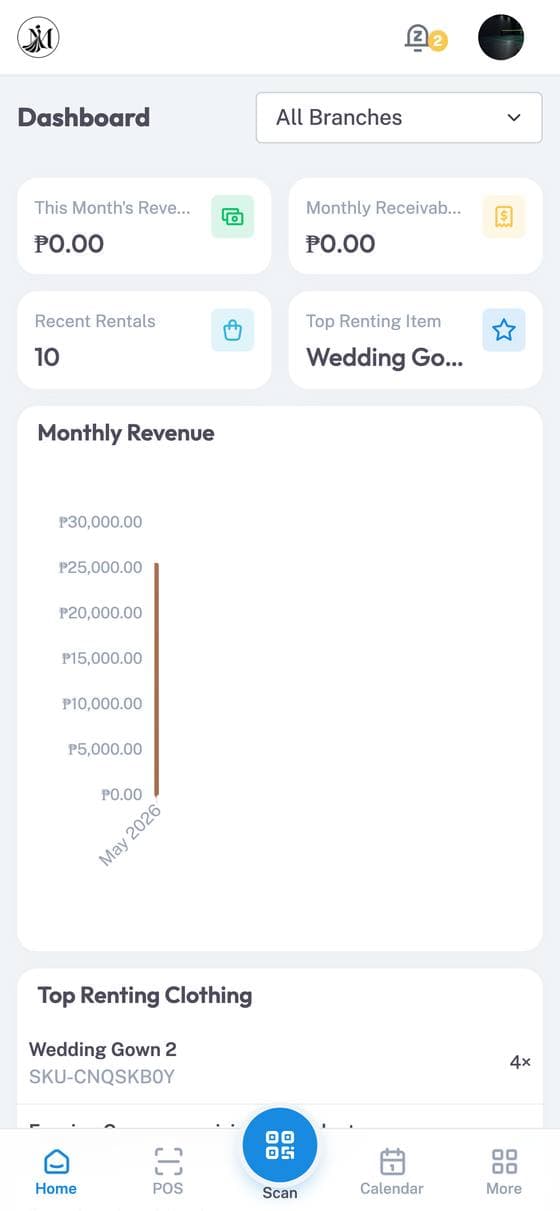This screenshot has height=1211, width=560.
Task: Tap the Top Renting Item star icon
Action: 504,330
